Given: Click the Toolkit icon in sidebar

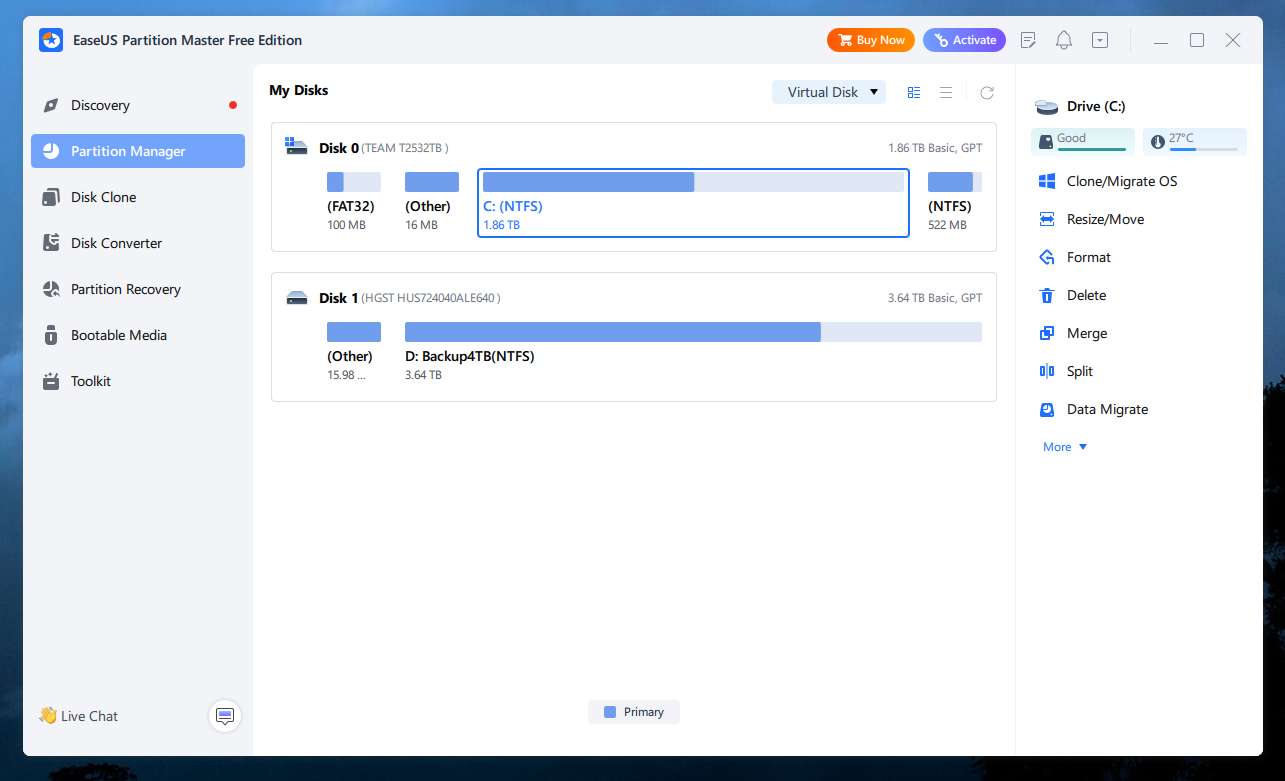Looking at the screenshot, I should (x=51, y=381).
